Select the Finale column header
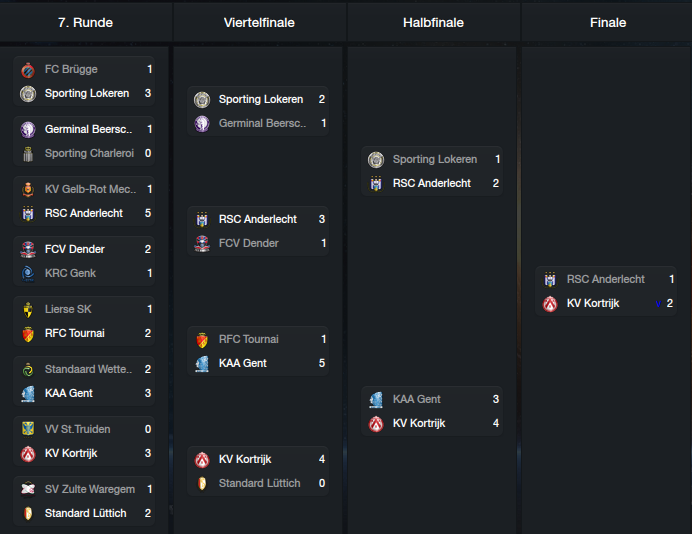Screen dimensions: 692x534 click(x=608, y=23)
